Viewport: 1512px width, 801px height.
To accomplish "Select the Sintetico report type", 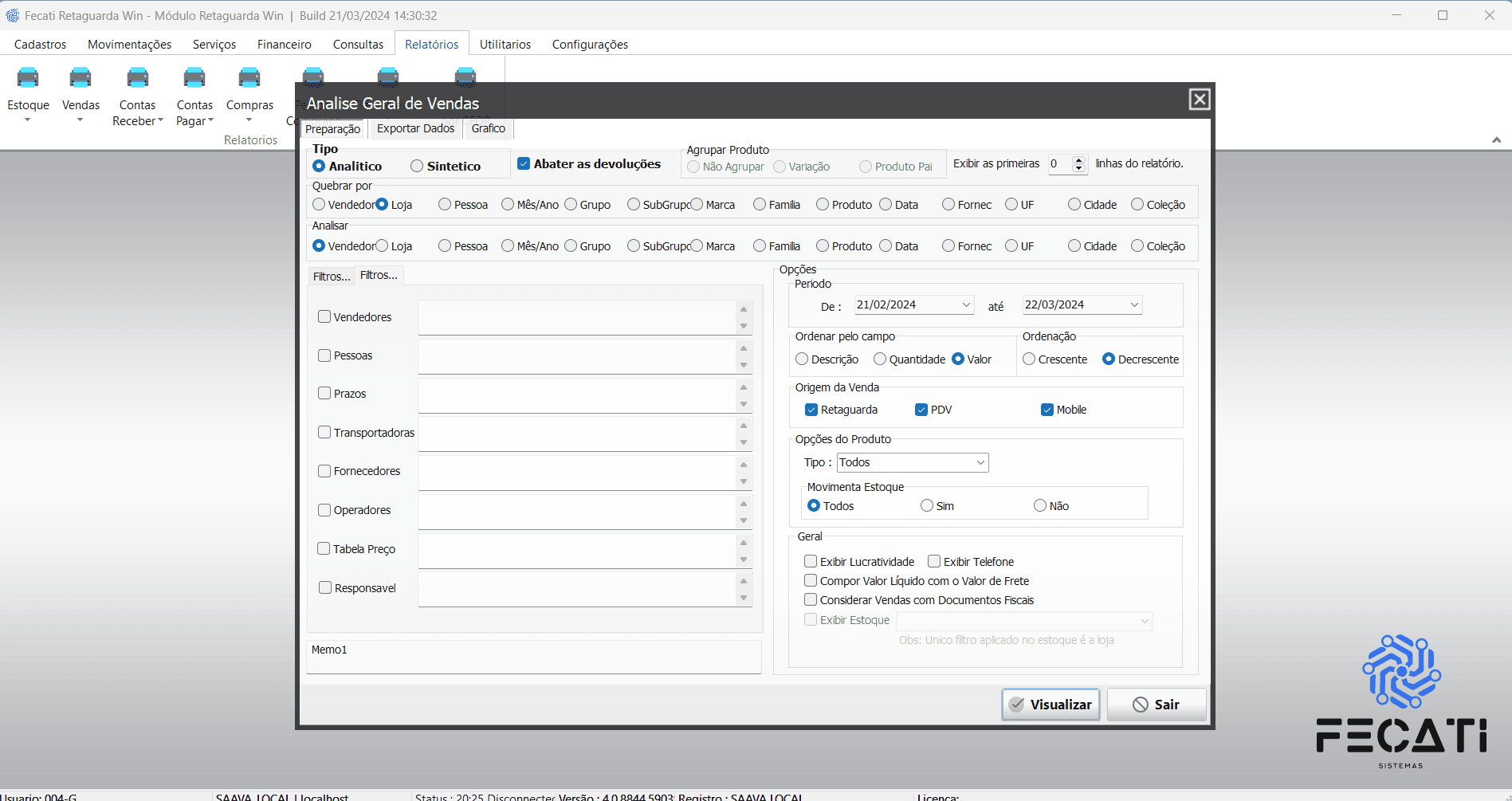I will (417, 167).
